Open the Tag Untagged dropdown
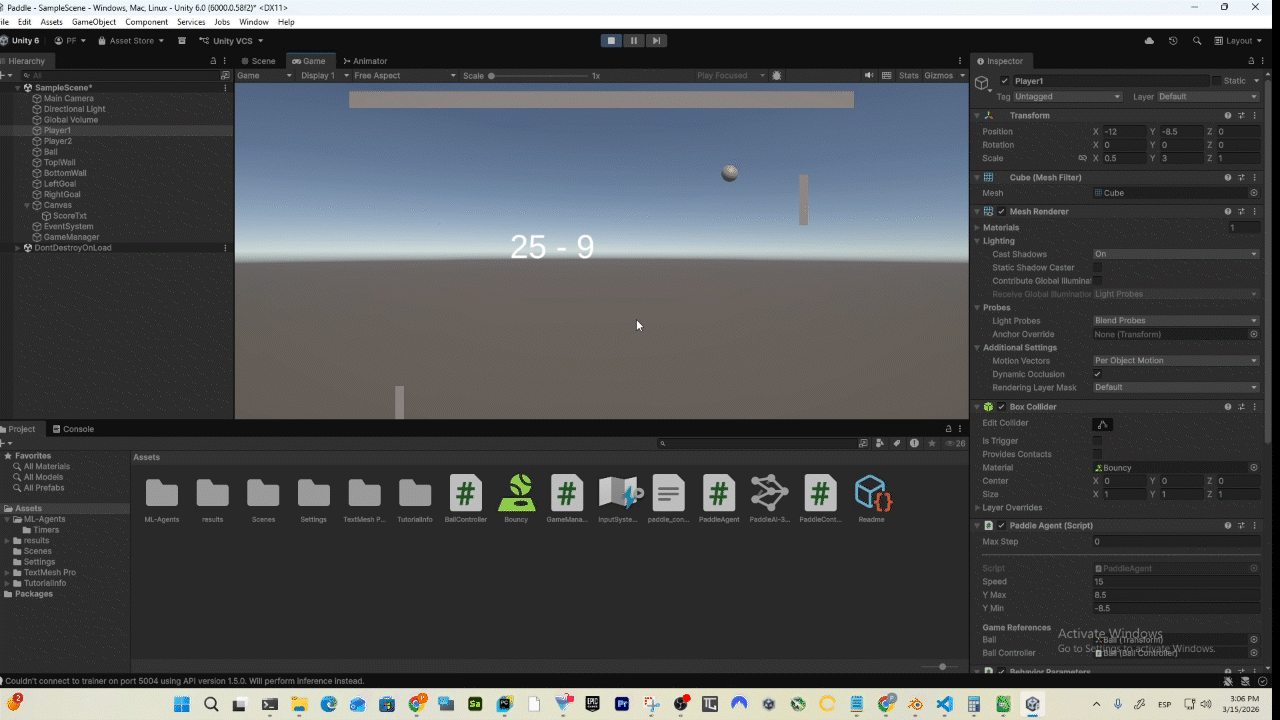The width and height of the screenshot is (1280, 720). click(1068, 97)
